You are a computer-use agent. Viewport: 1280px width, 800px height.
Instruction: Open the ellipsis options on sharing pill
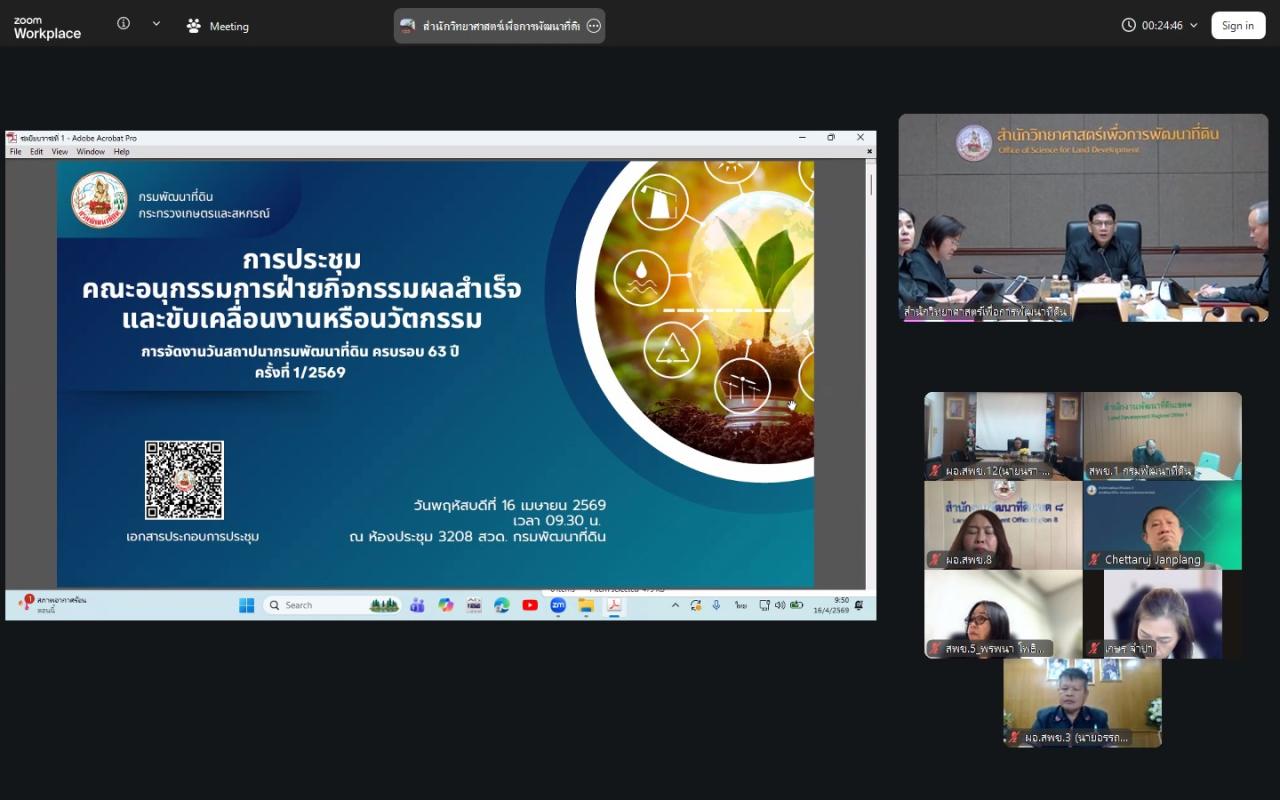(x=594, y=26)
